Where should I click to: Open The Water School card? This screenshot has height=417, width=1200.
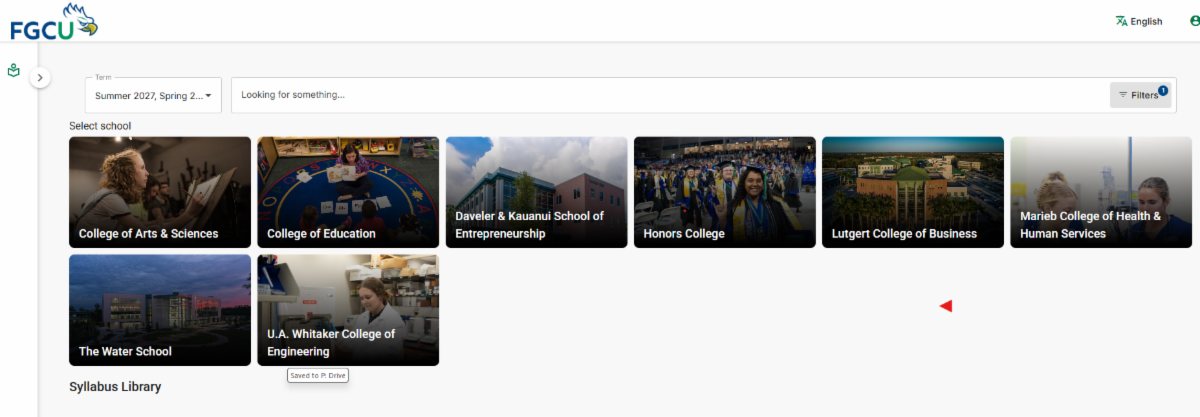click(160, 310)
